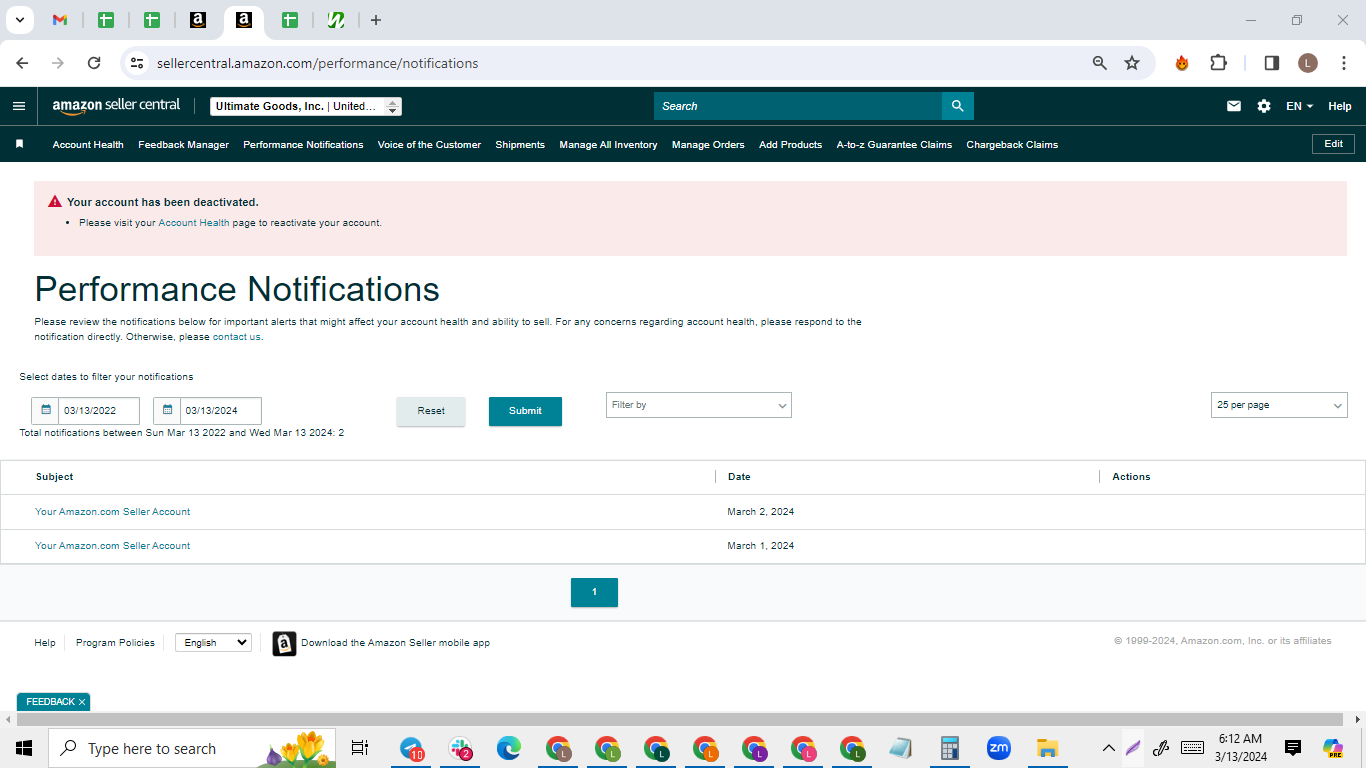The image size is (1366, 768).
Task: Click the Edit button in the nav bar
Action: [x=1333, y=144]
